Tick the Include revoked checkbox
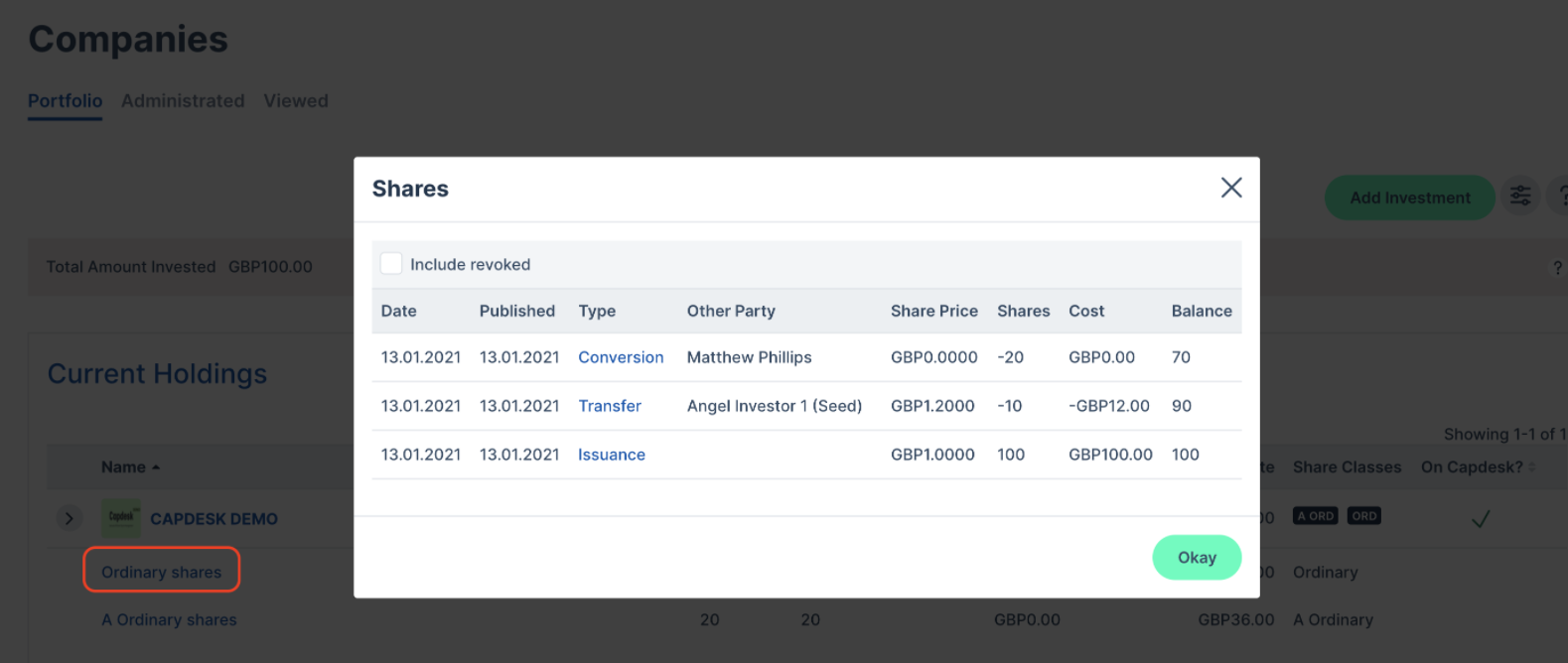The image size is (1568, 663). point(391,263)
